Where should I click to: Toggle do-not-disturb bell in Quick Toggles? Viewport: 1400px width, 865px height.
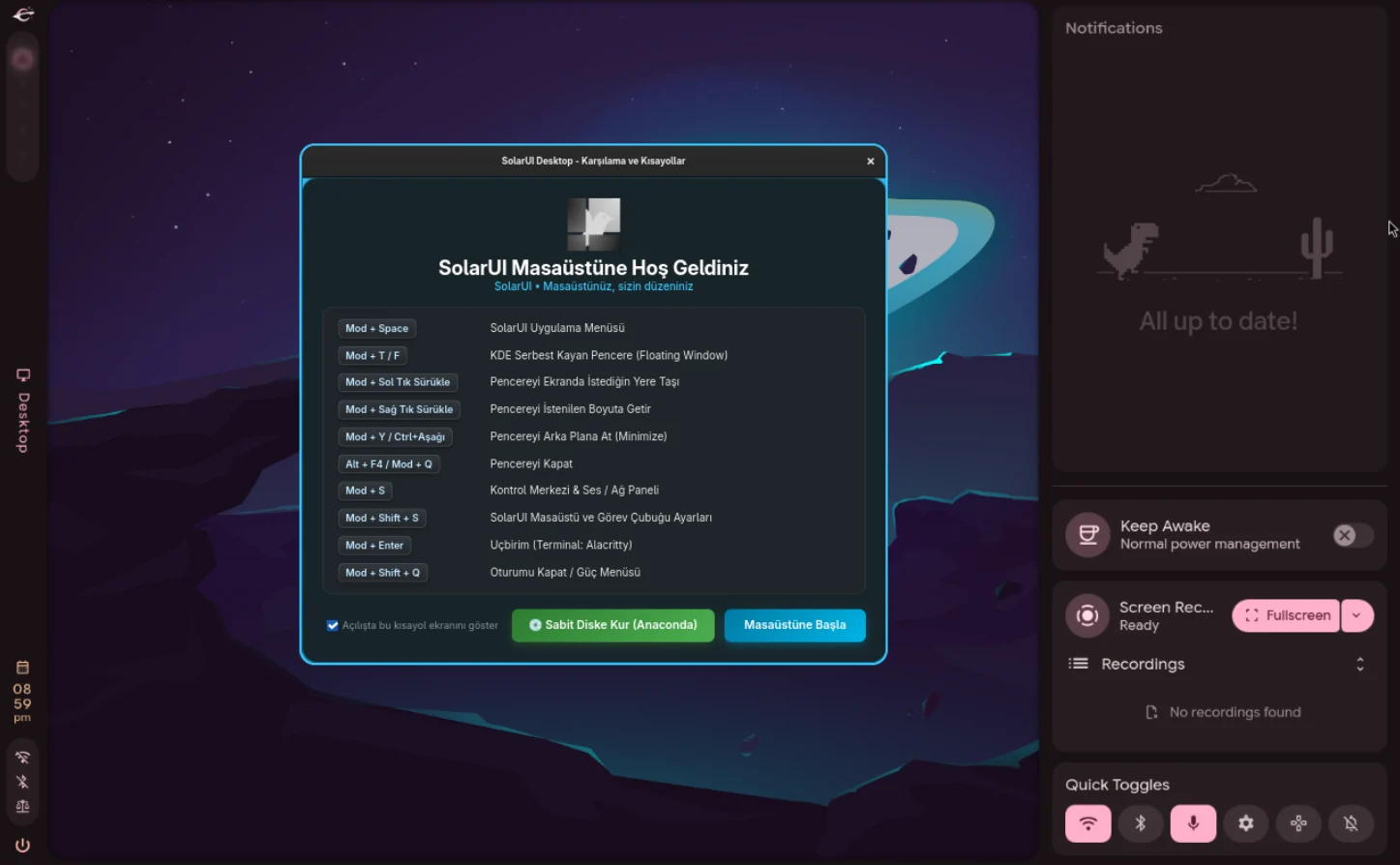[1351, 823]
